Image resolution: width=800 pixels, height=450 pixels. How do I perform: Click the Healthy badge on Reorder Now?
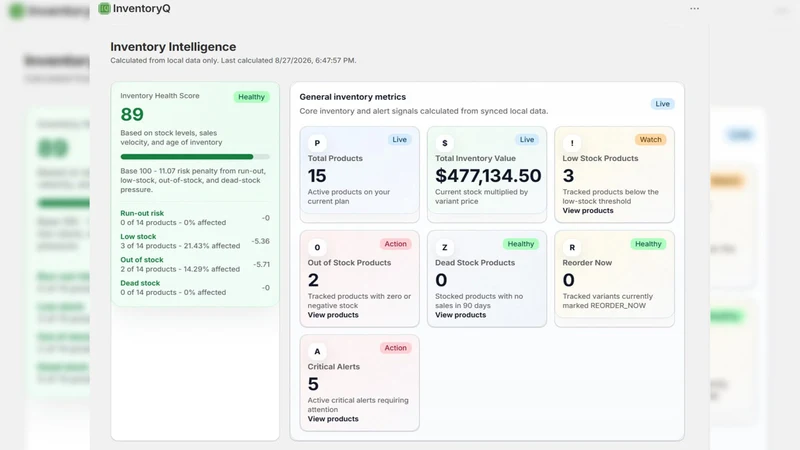[x=648, y=244]
